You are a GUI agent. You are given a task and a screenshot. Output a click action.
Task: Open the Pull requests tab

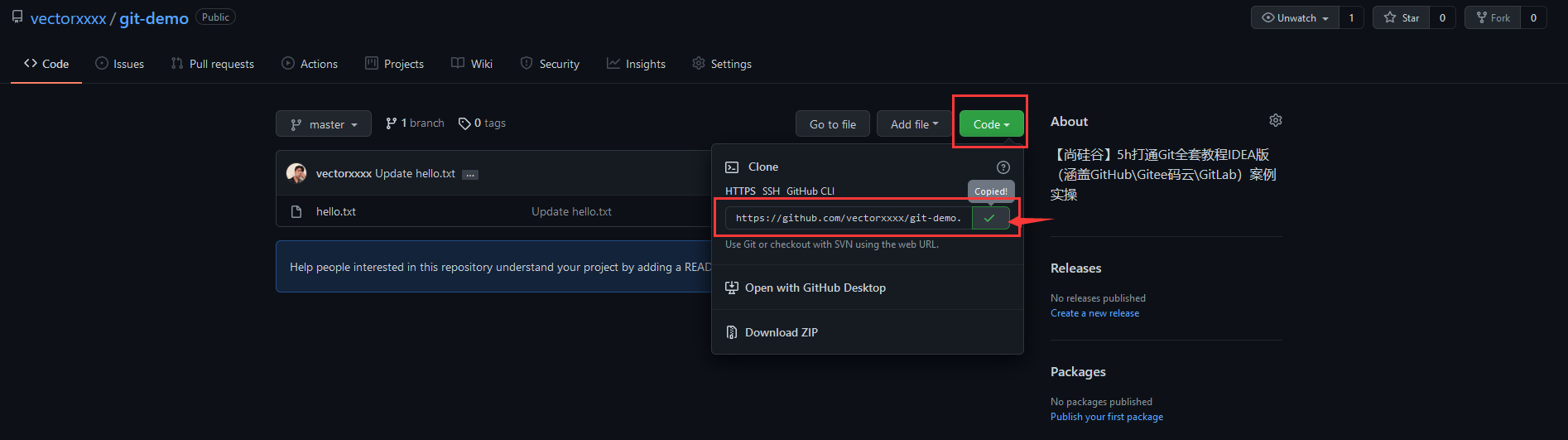point(213,64)
